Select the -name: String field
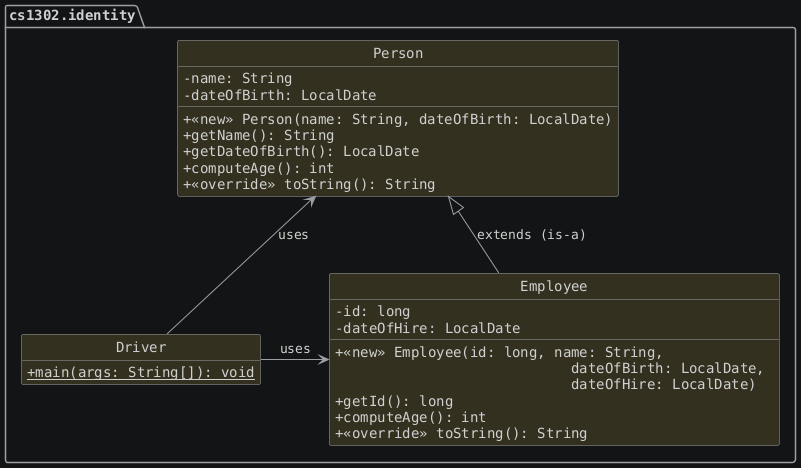 click(238, 78)
